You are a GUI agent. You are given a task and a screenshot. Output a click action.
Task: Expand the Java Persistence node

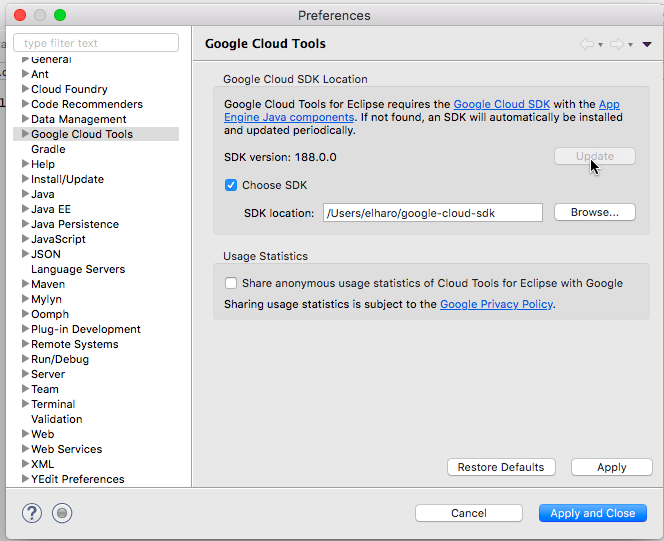point(25,224)
